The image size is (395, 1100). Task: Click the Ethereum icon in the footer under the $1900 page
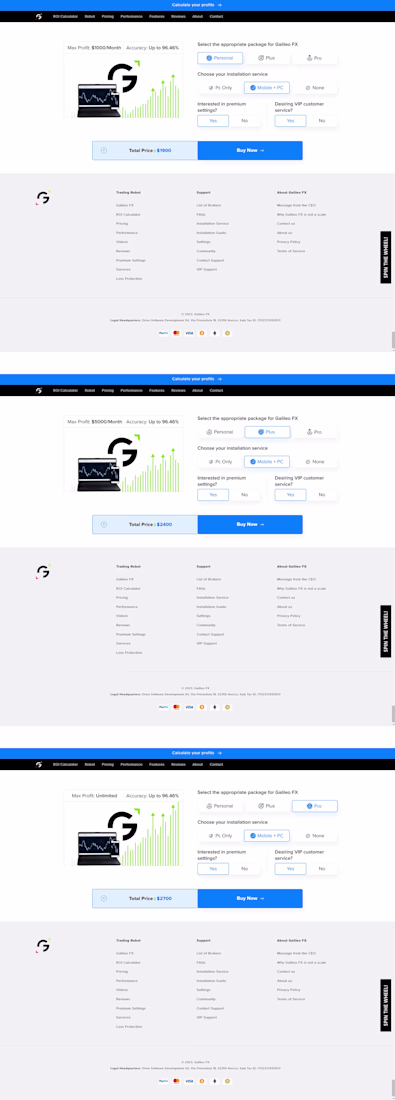(214, 333)
